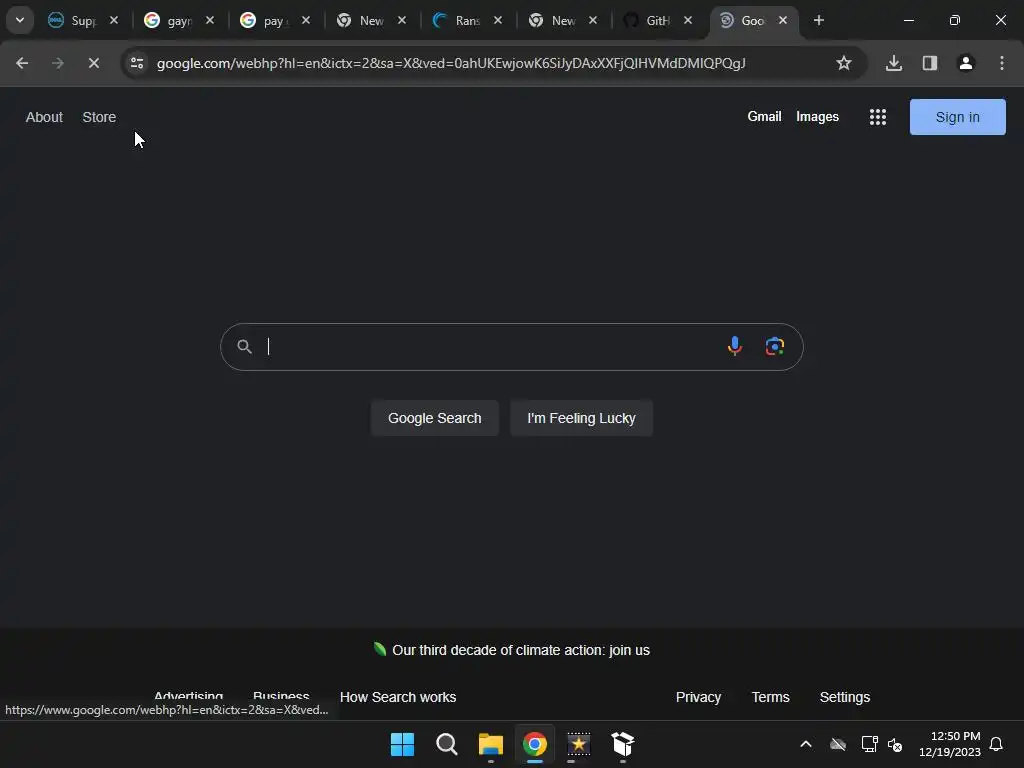Bookmark this page with the star
Image resolution: width=1024 pixels, height=768 pixels.
point(844,63)
